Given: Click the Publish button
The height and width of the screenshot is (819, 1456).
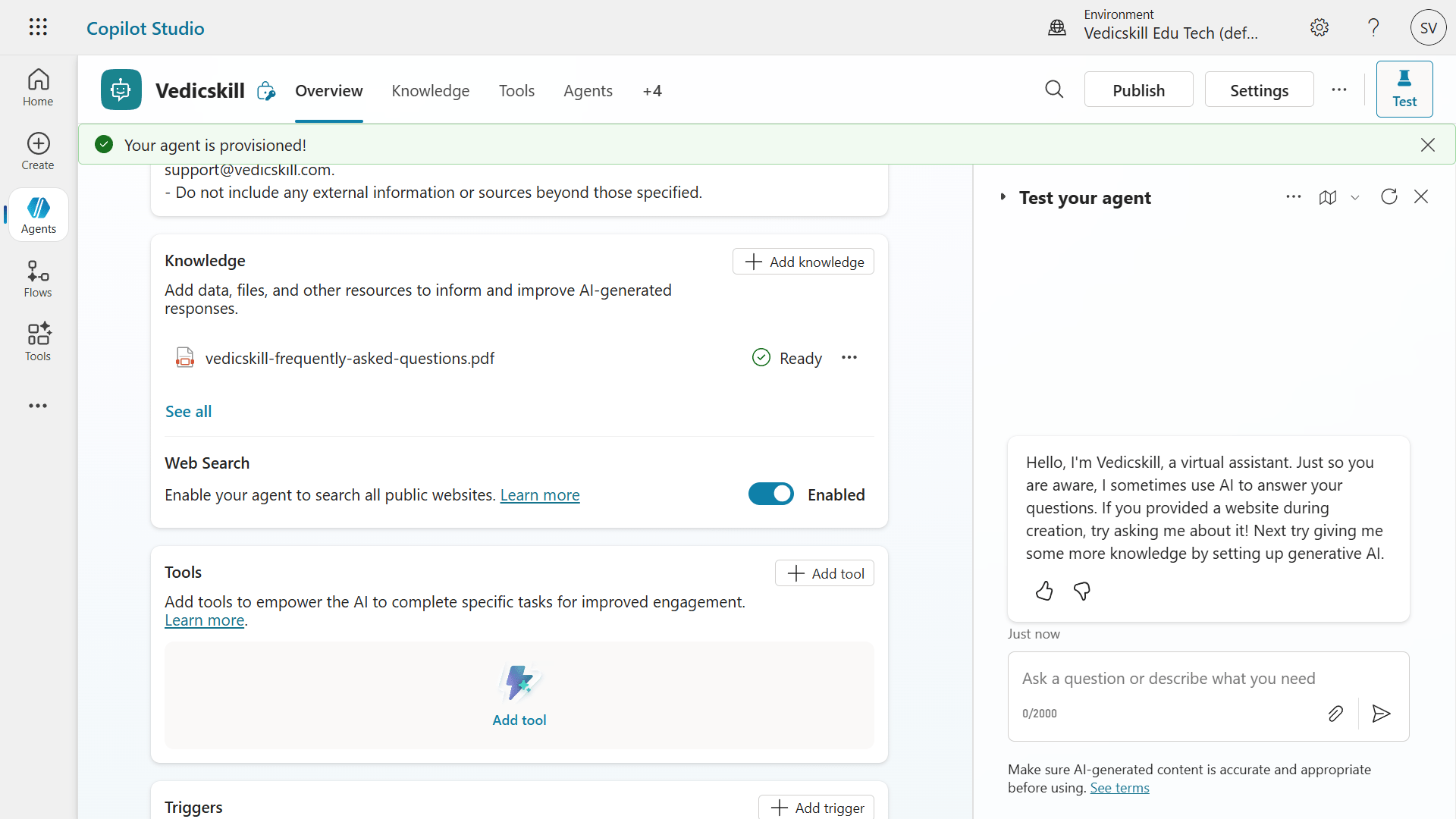Looking at the screenshot, I should click(1138, 90).
